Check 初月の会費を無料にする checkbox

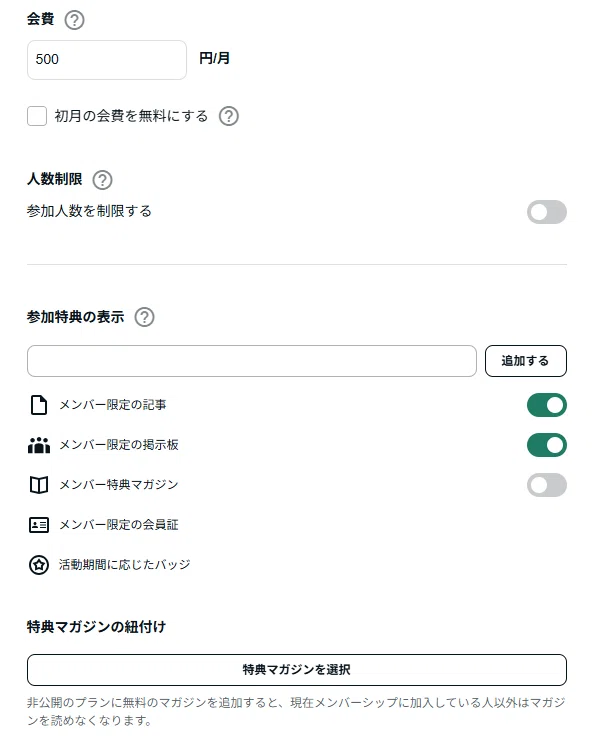click(x=37, y=116)
